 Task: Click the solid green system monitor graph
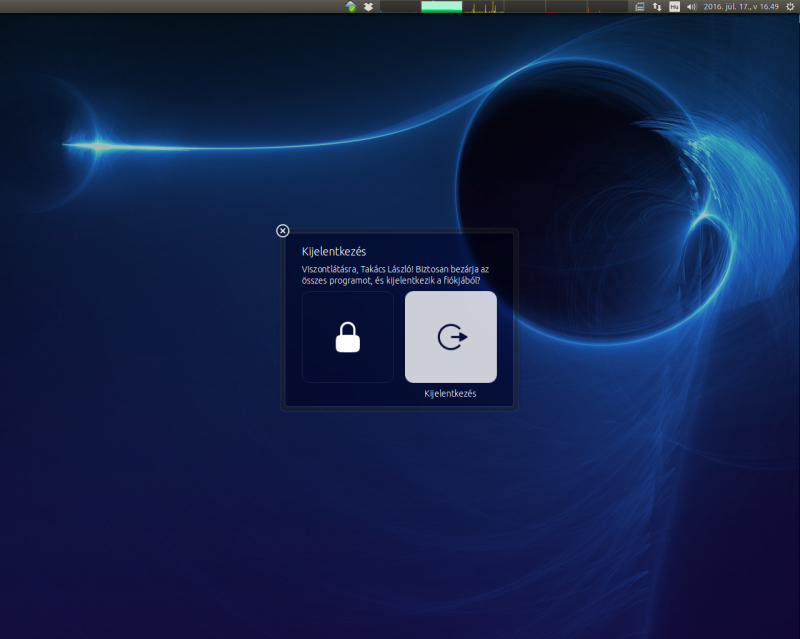[x=442, y=6]
